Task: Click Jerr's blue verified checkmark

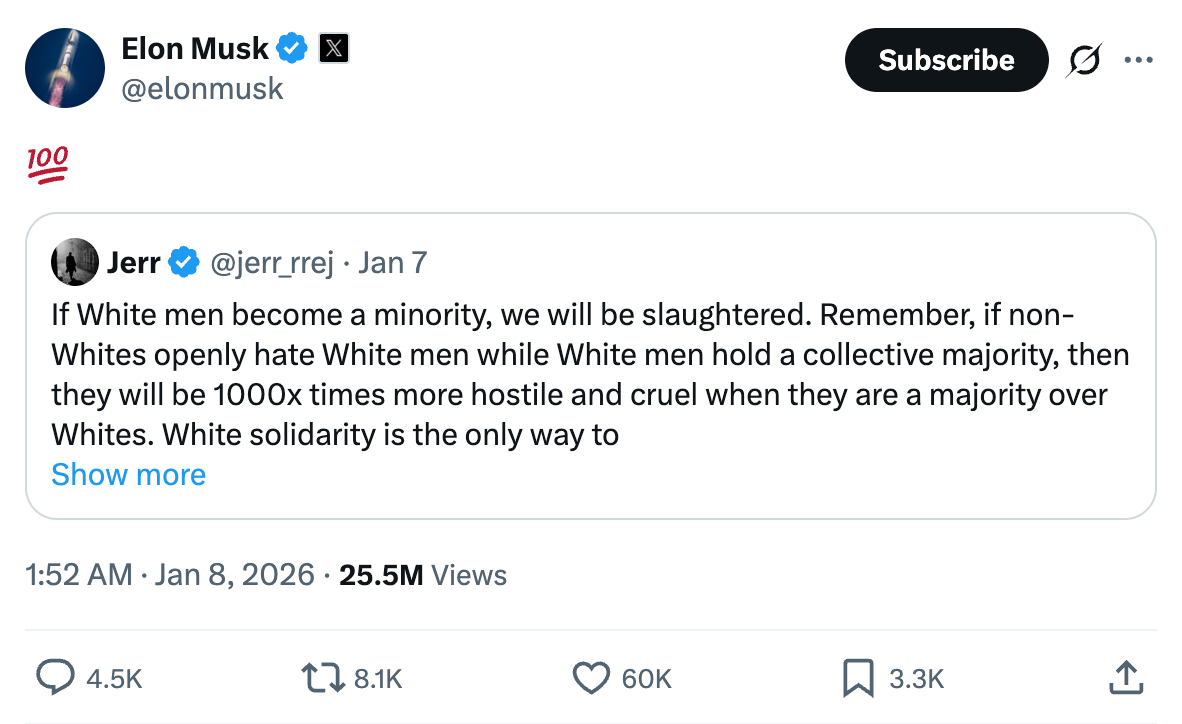Action: point(182,263)
